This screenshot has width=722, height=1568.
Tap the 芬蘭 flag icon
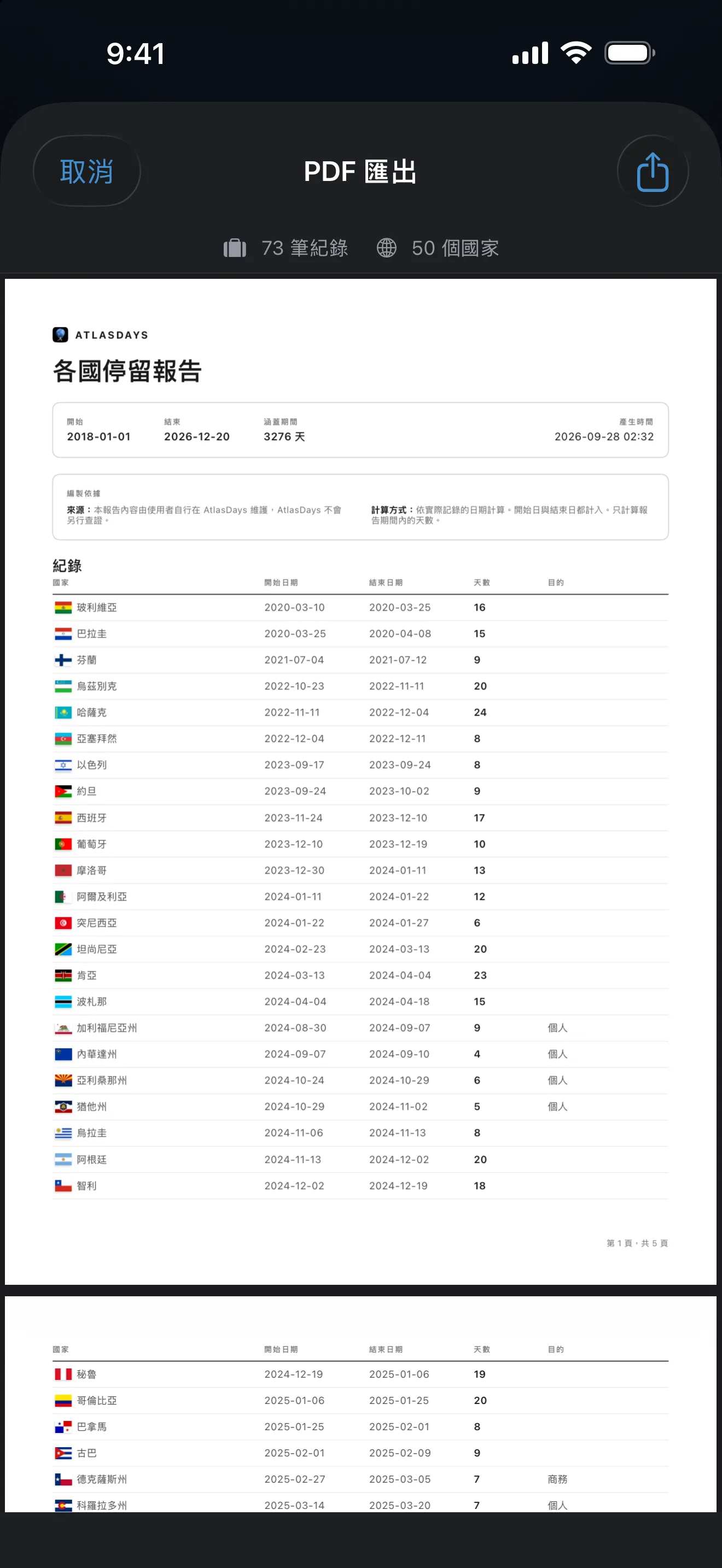[x=63, y=660]
